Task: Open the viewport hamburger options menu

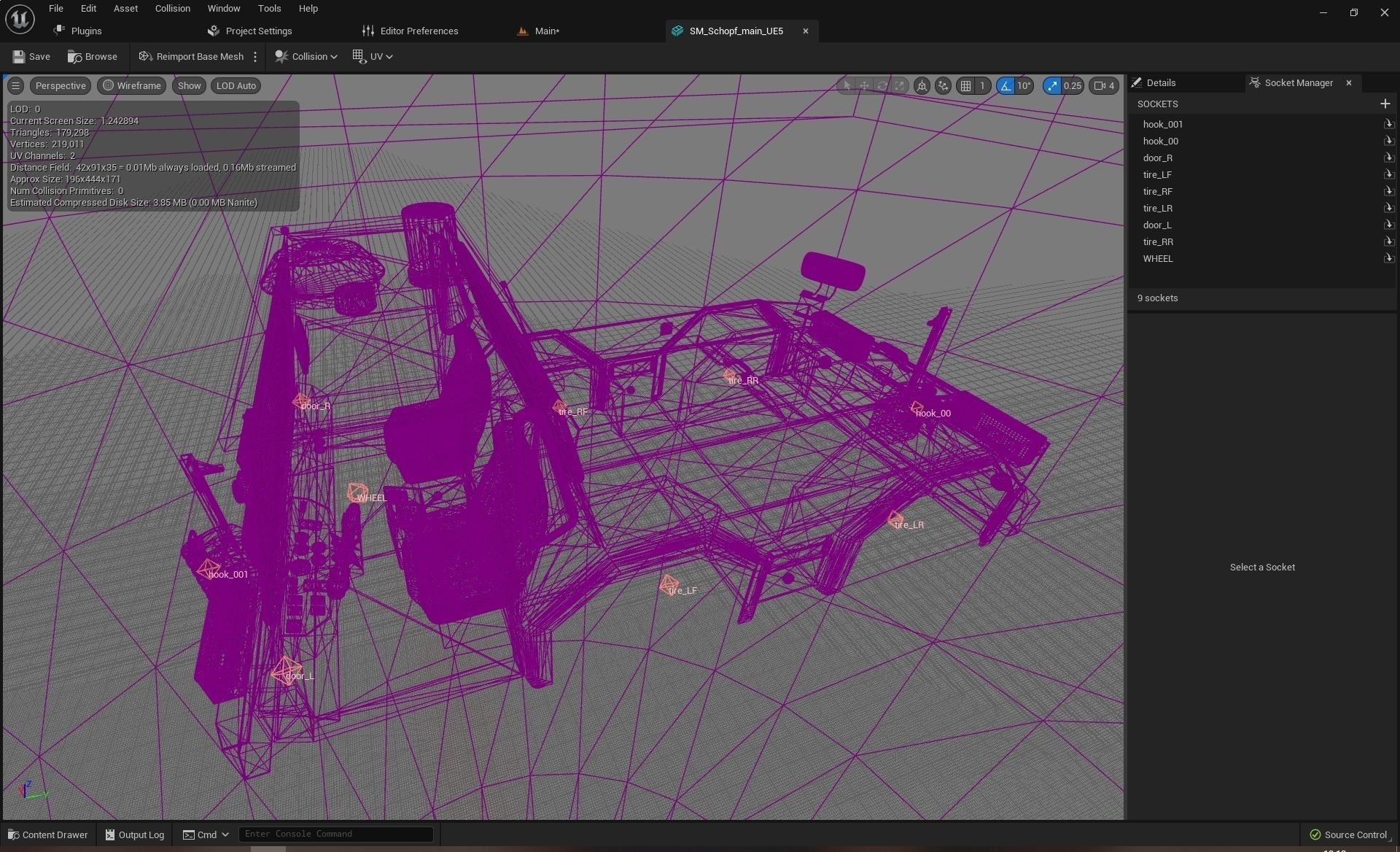Action: coord(15,86)
